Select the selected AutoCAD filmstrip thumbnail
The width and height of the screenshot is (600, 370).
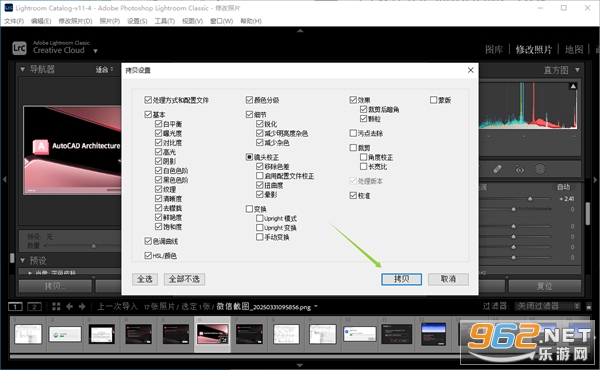coord(212,334)
